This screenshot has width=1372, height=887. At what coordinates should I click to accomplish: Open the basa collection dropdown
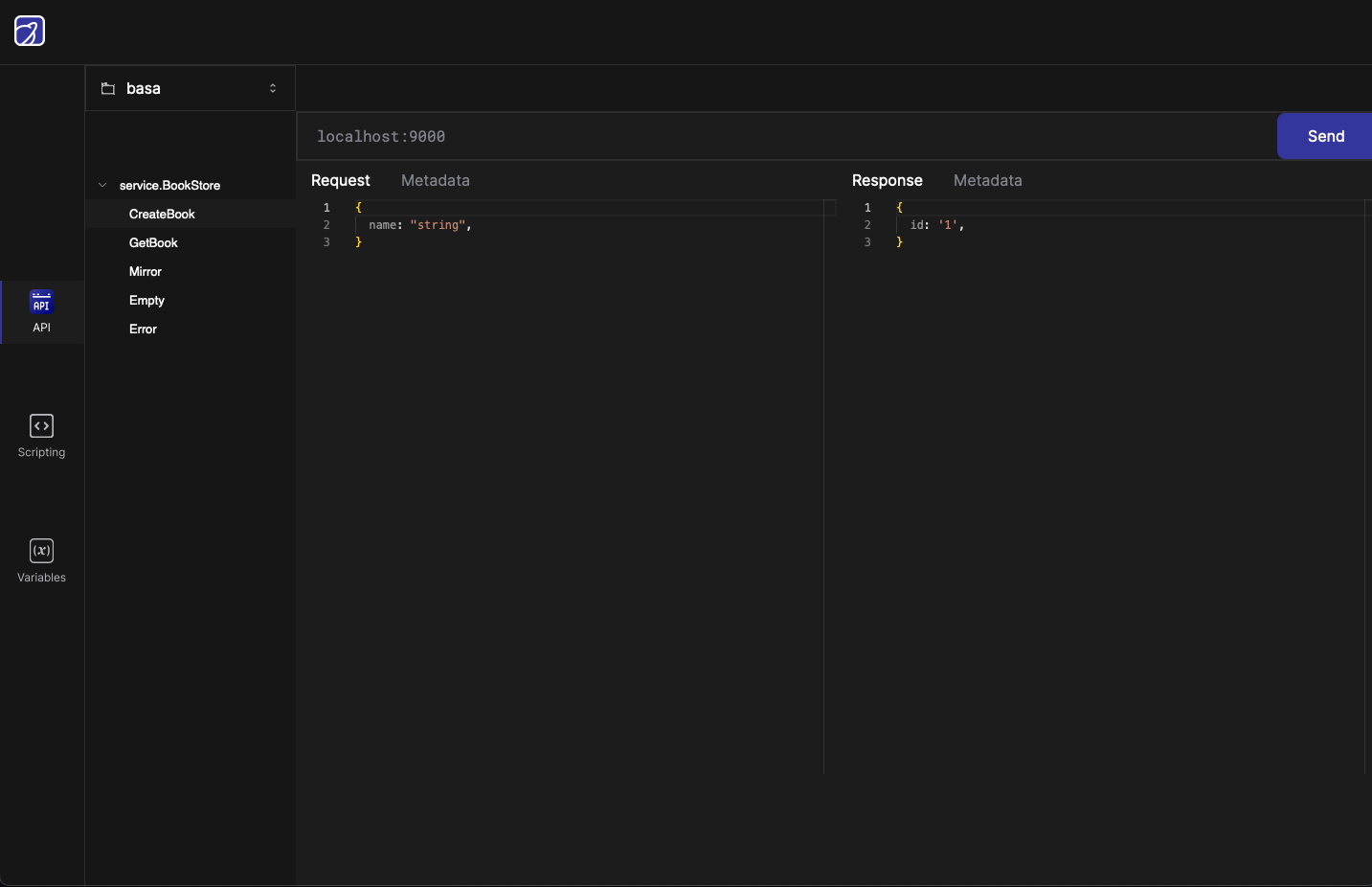click(191, 88)
